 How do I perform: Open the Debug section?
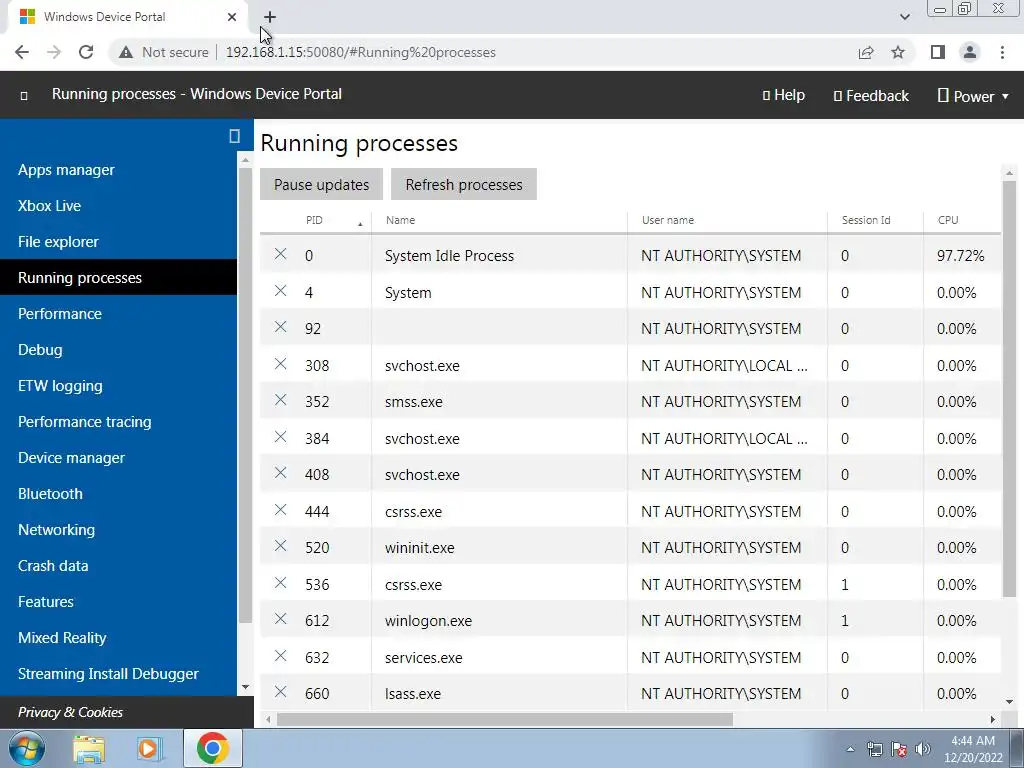40,349
